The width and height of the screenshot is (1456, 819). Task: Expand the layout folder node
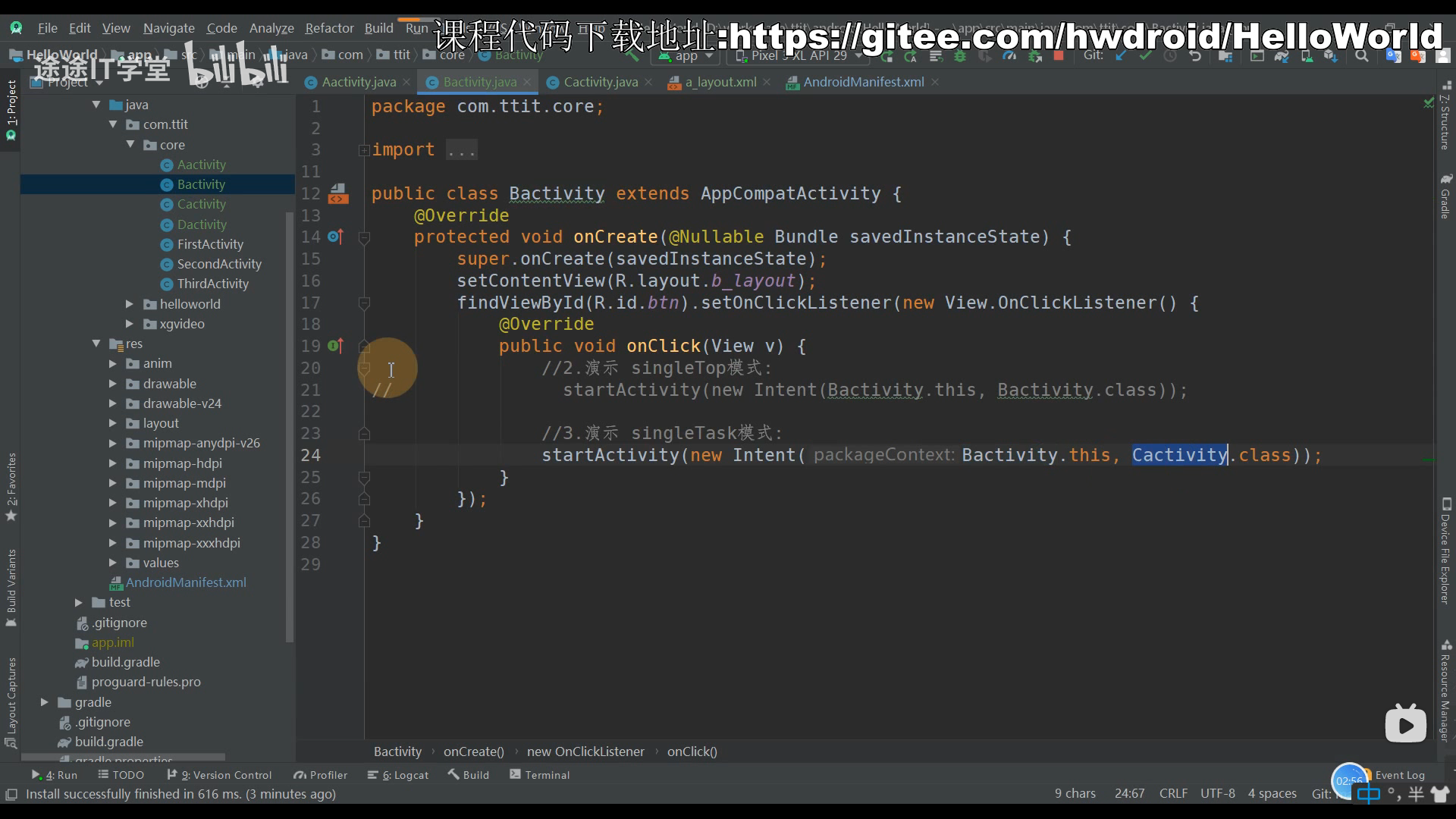pos(113,423)
